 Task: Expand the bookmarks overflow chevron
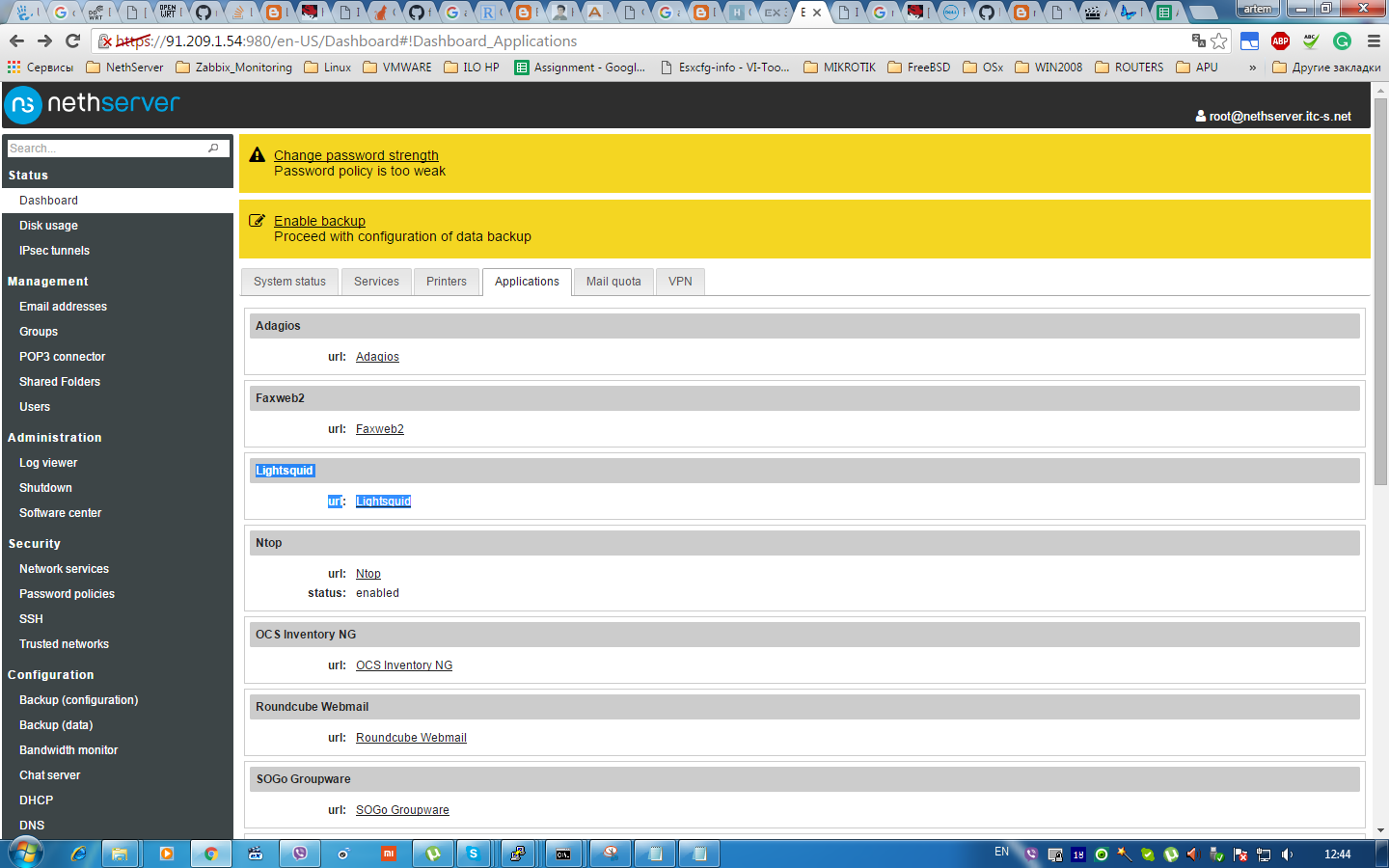click(1252, 68)
